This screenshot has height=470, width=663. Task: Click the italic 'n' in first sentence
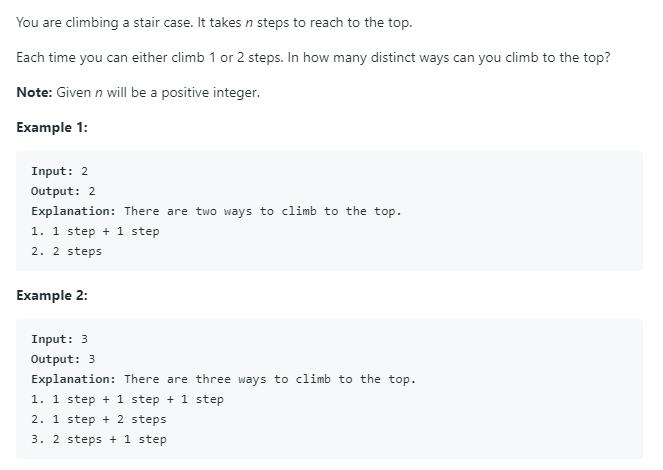click(x=249, y=23)
